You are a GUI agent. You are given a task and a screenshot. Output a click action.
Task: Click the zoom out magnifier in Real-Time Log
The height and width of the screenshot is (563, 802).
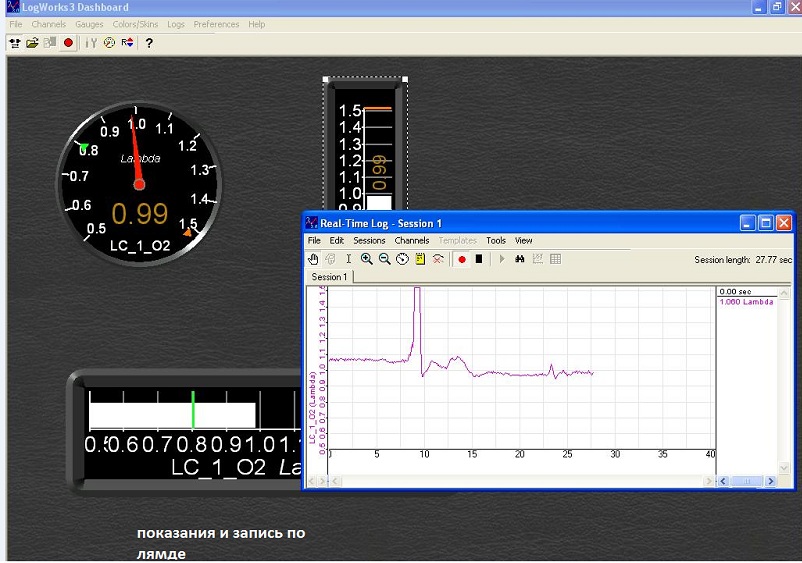384,259
